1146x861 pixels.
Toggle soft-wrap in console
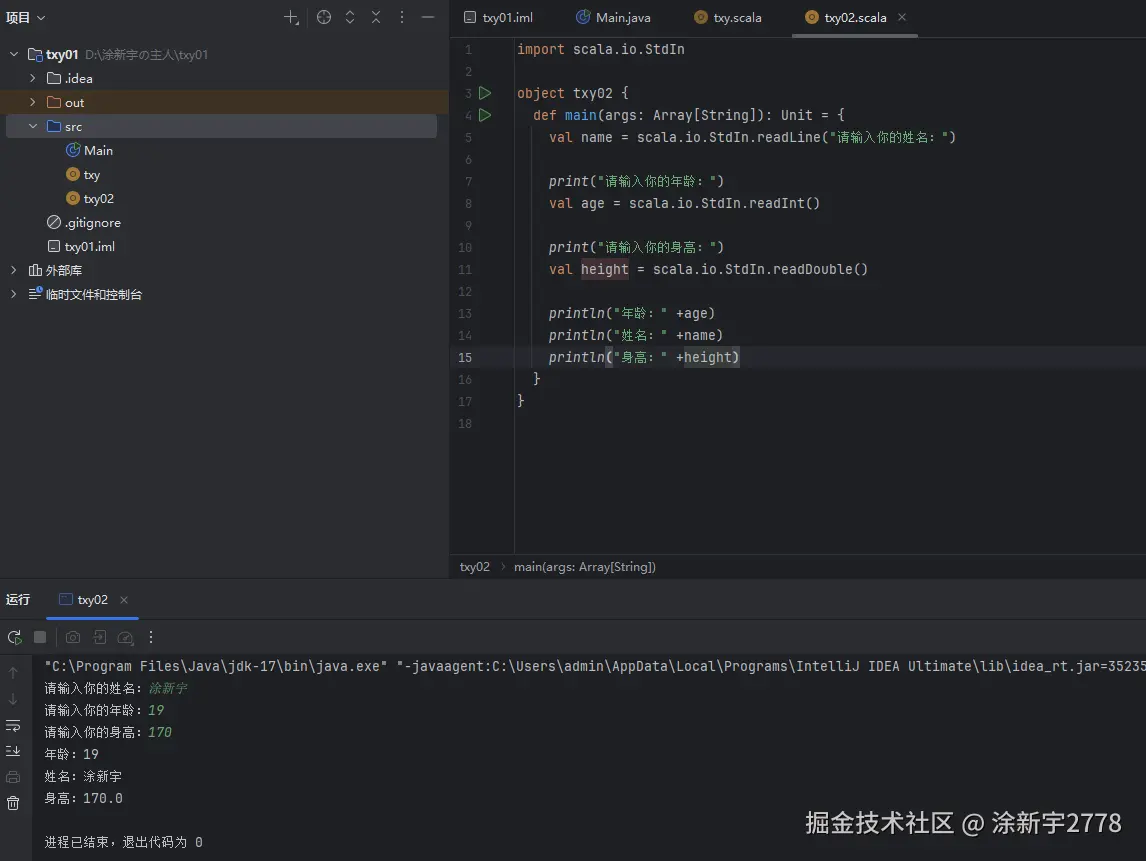coord(13,725)
